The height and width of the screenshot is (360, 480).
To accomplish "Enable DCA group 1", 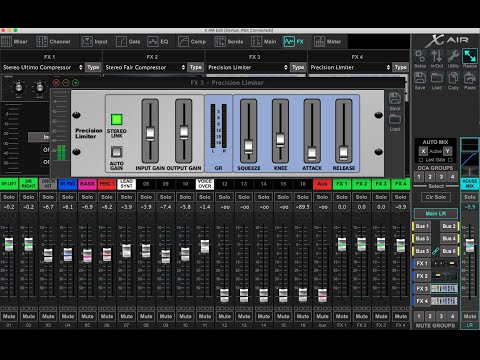I will [x=419, y=177].
